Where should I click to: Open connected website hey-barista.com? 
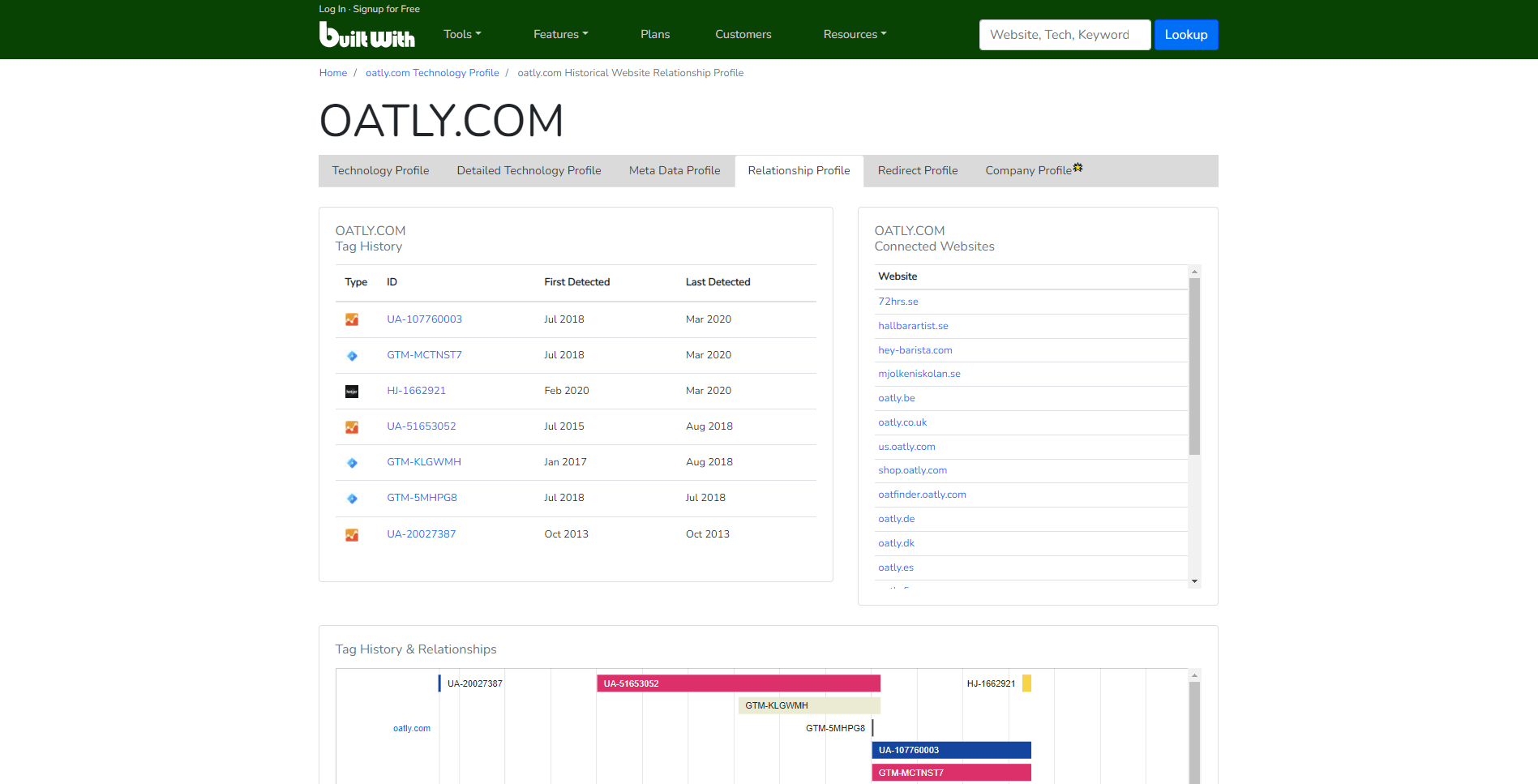coord(915,350)
